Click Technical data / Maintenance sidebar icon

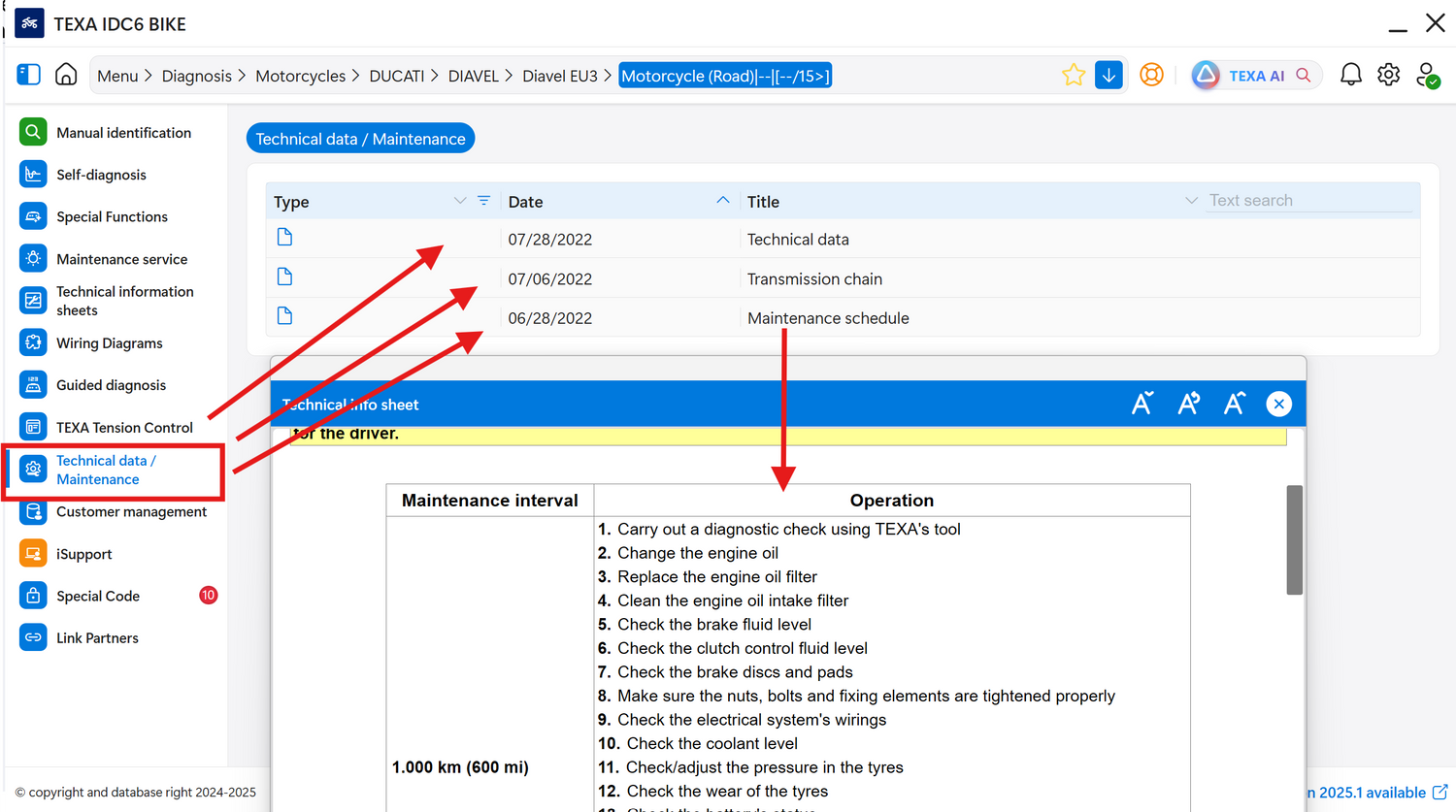(x=33, y=470)
